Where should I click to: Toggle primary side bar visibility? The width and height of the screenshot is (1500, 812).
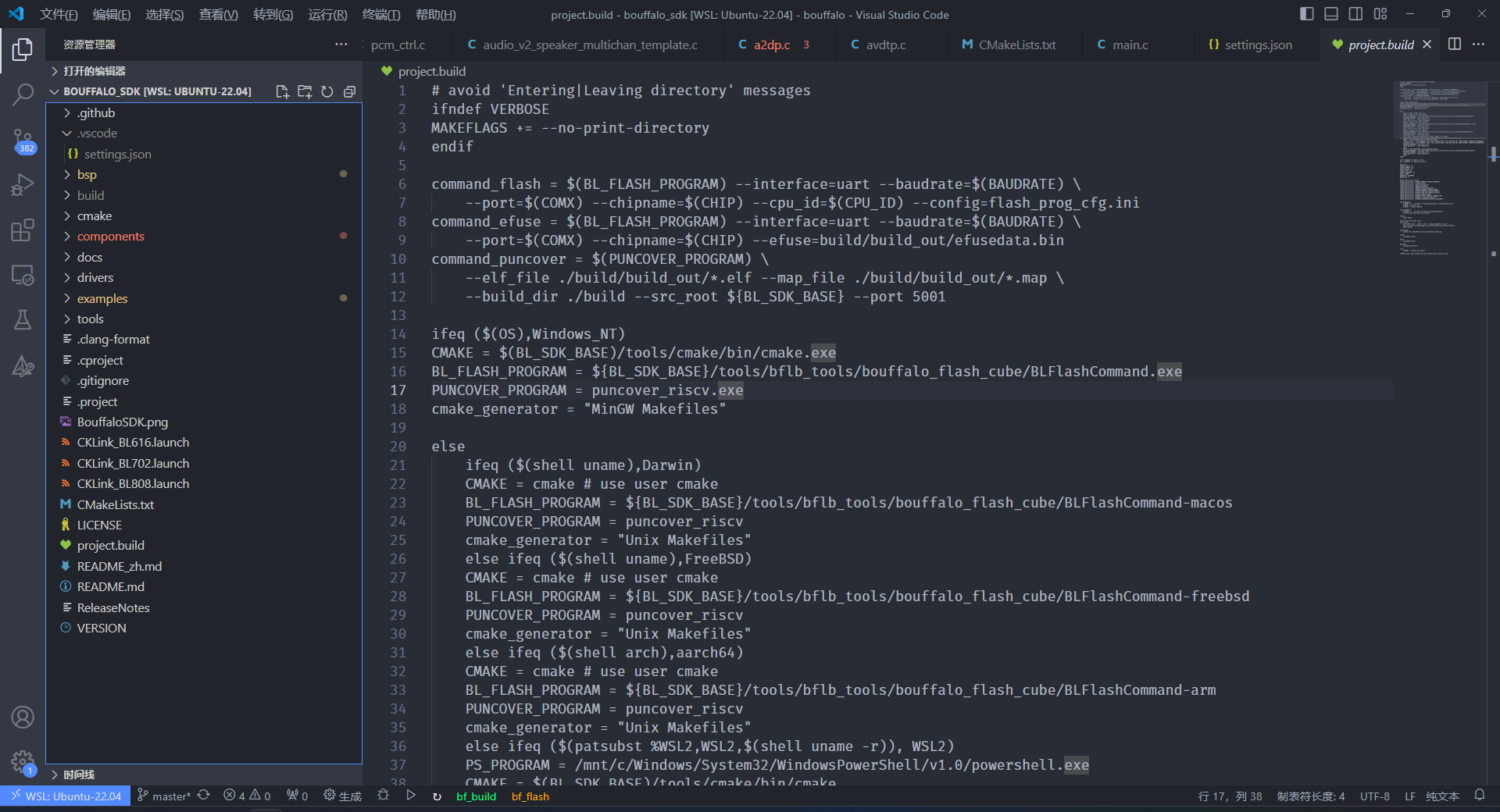pos(1306,14)
